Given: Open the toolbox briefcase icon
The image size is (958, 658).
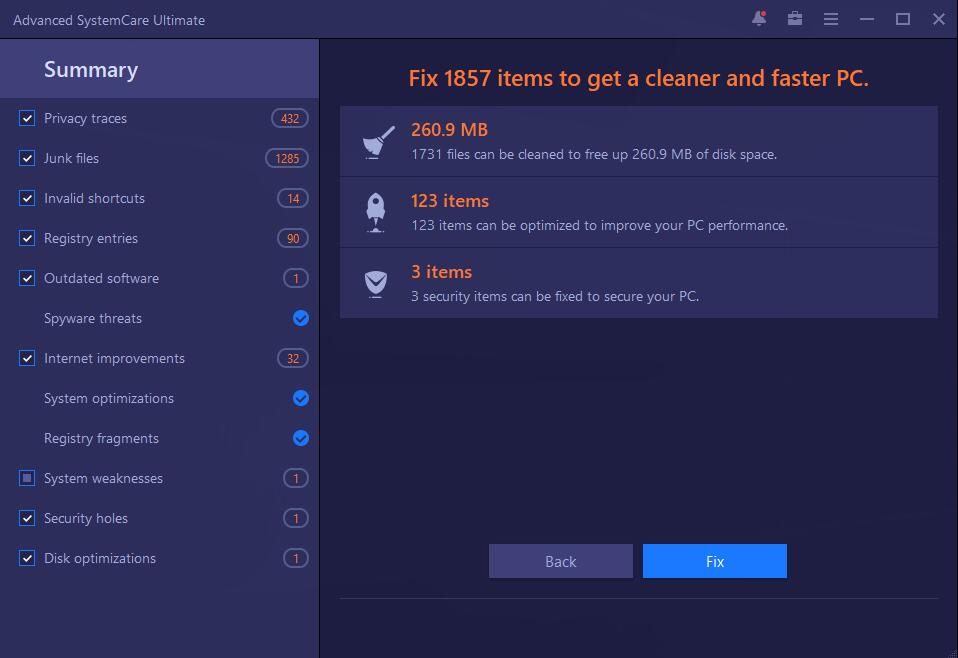Looking at the screenshot, I should tap(795, 18).
